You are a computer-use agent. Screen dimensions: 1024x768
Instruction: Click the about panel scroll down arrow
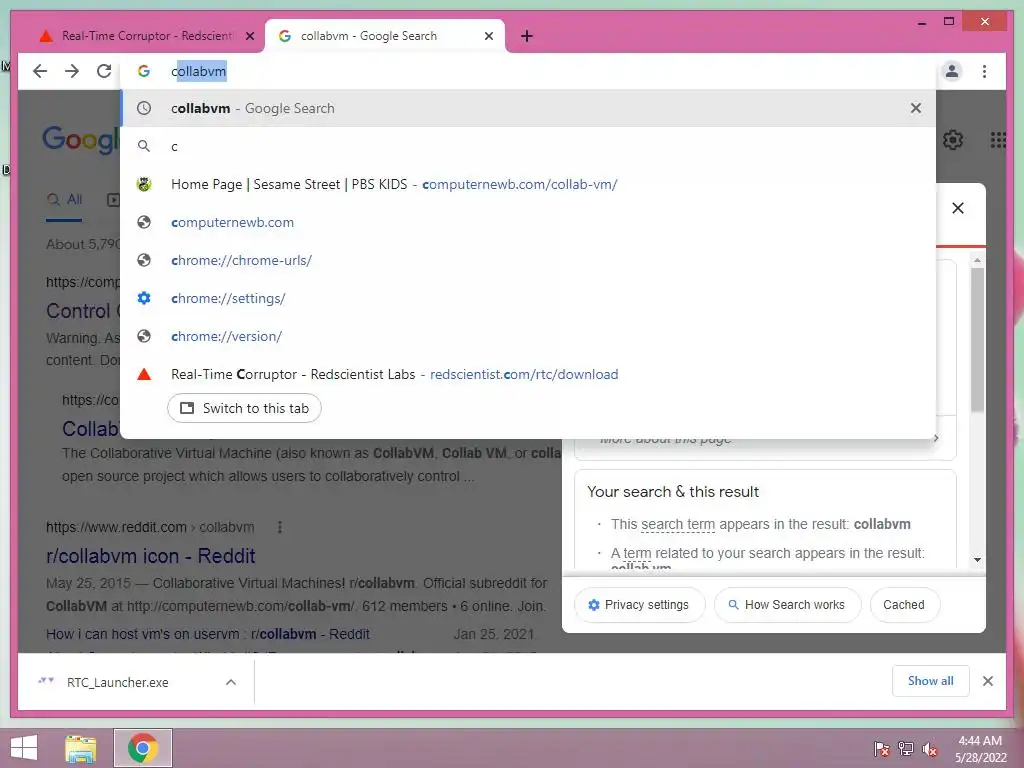(x=977, y=560)
